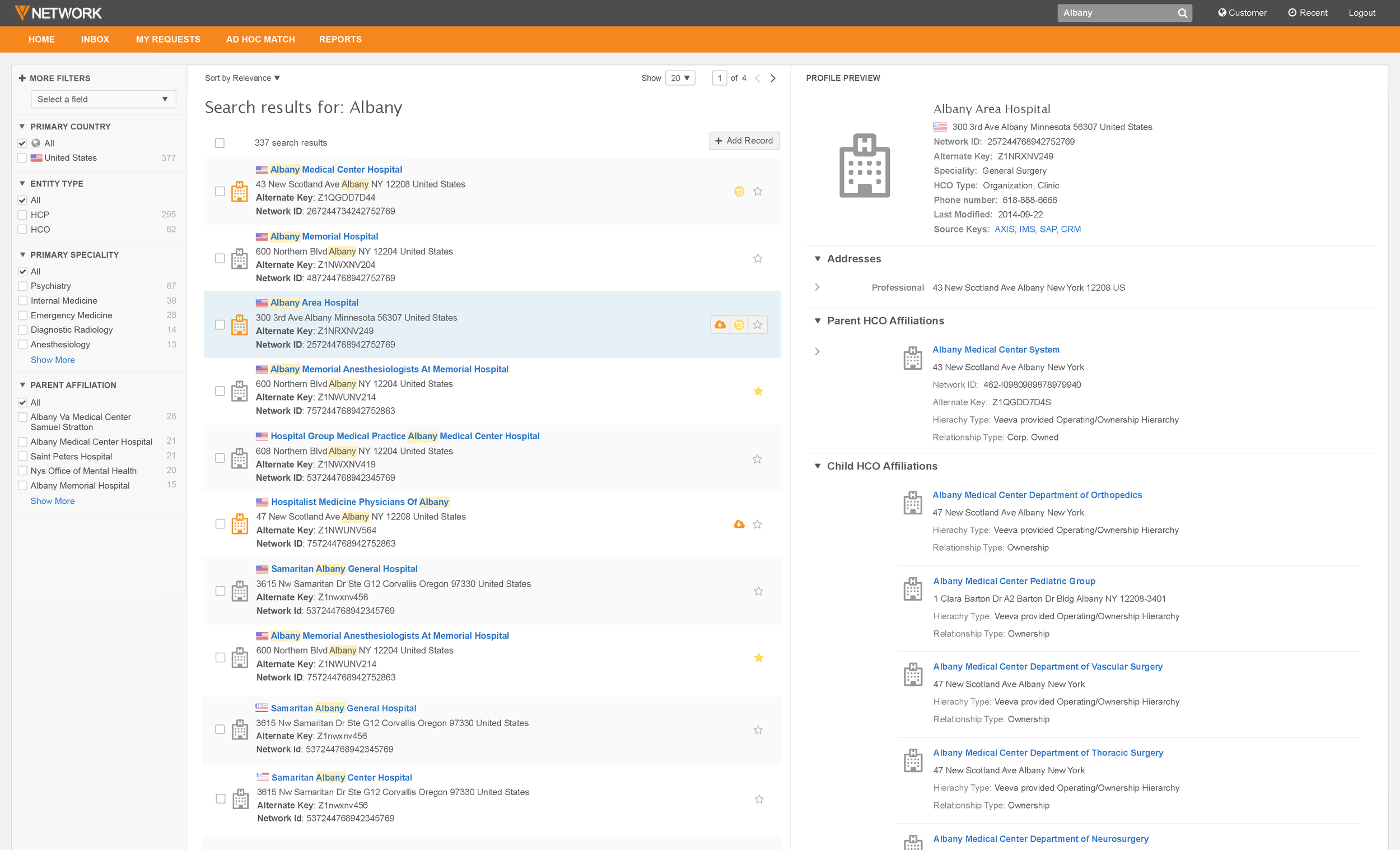Click building icon beside Department of Orthopedics
The image size is (1400, 850).
[912, 503]
